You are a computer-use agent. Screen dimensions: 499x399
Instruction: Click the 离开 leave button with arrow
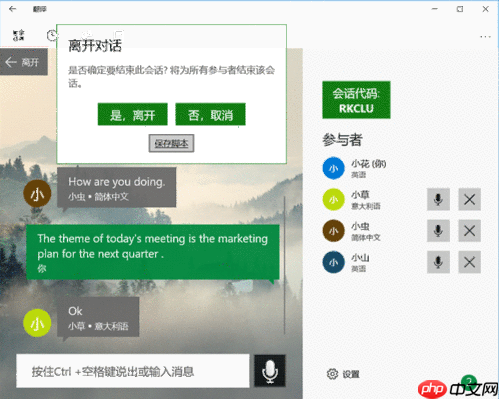point(24,62)
